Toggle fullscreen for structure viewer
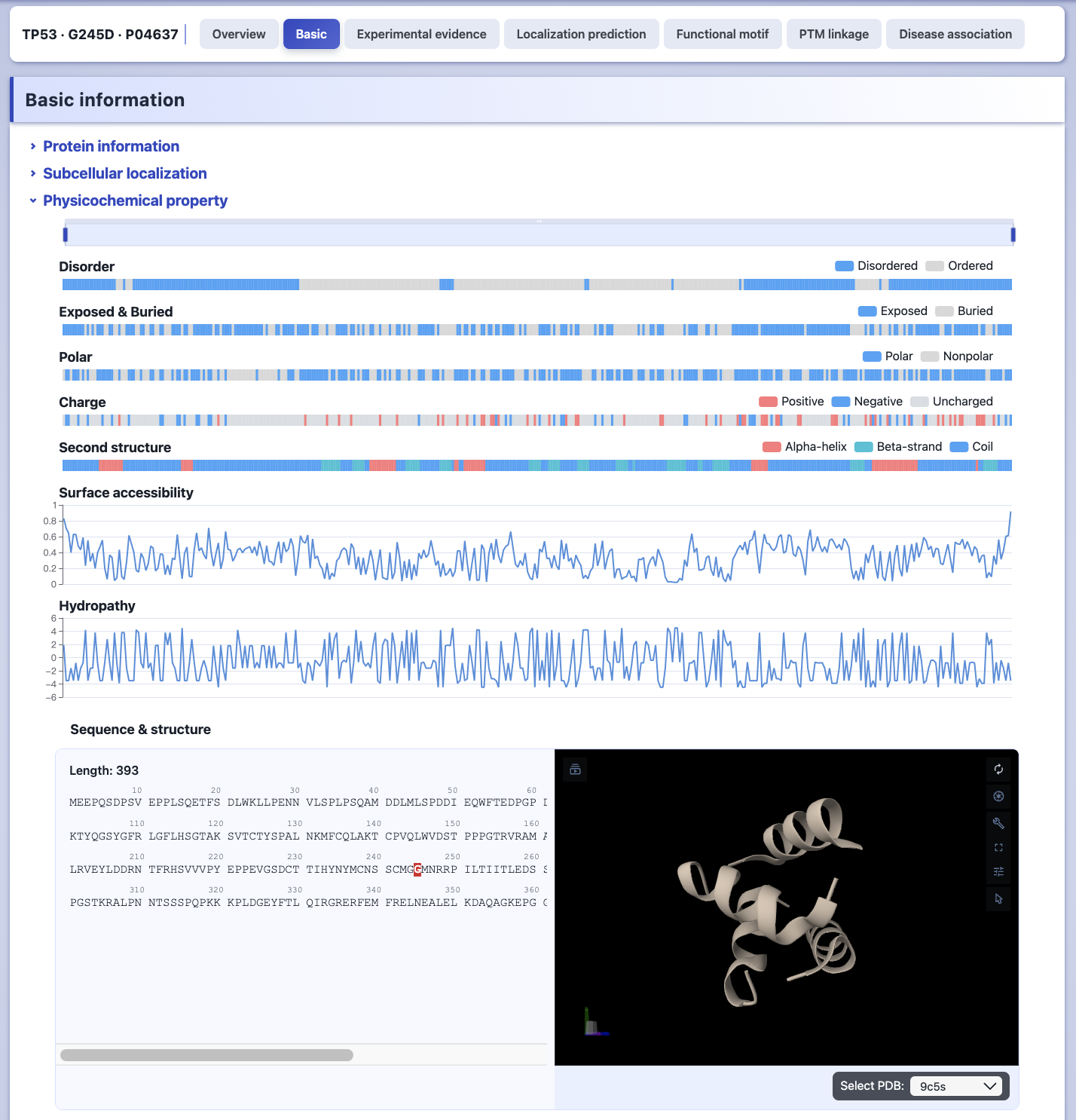Screen dimensions: 1076x1120 [998, 848]
